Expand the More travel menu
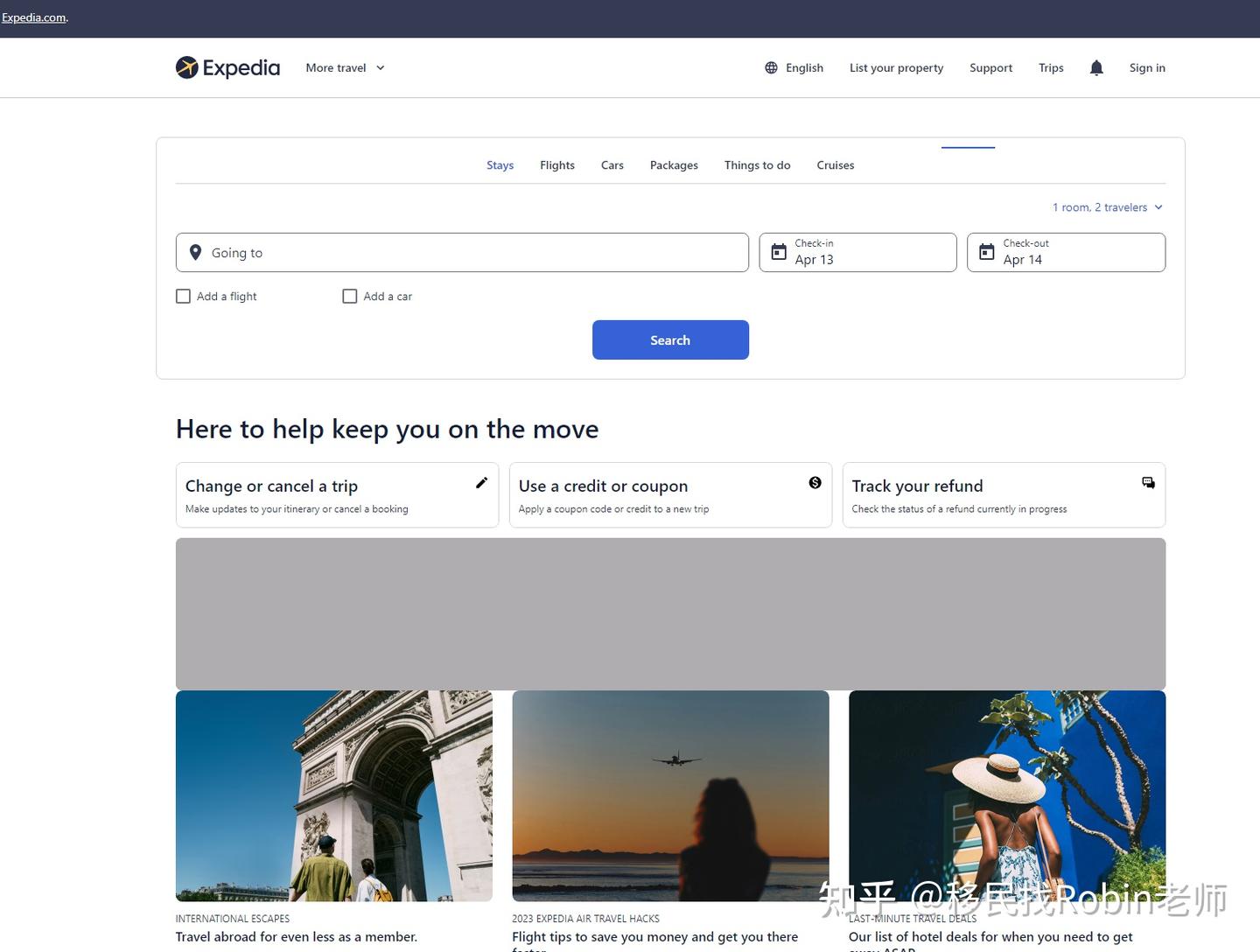 point(345,67)
